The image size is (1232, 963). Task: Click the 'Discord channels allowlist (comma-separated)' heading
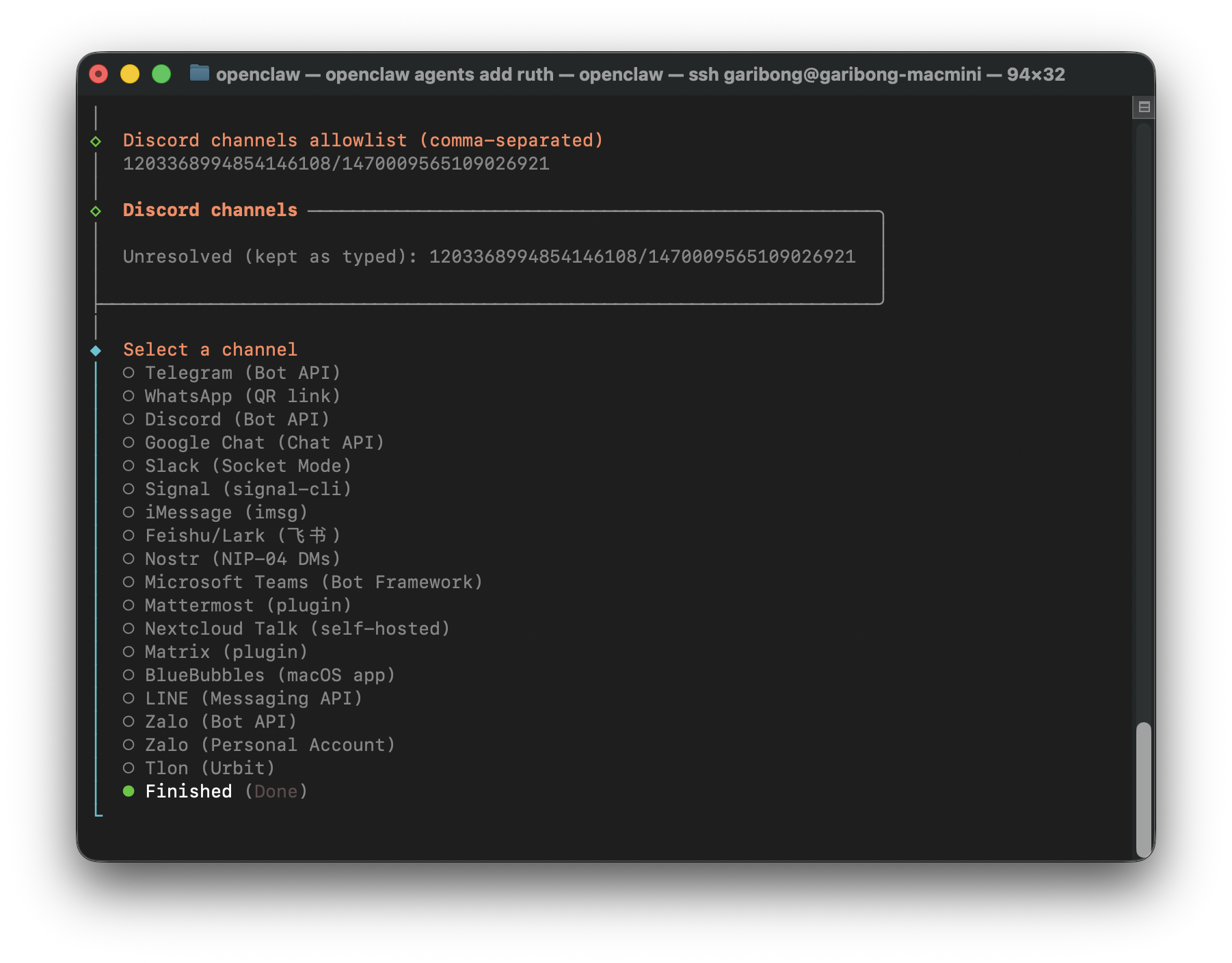tap(363, 140)
